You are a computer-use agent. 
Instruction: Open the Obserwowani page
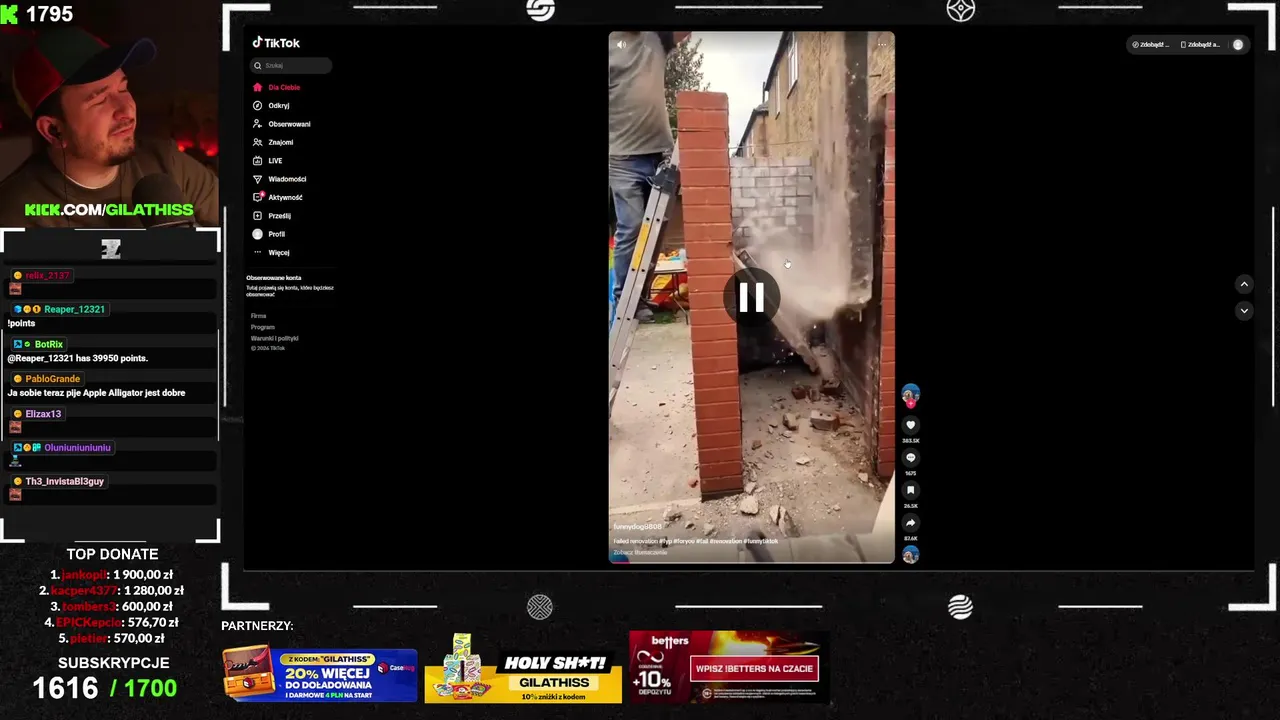pos(281,124)
